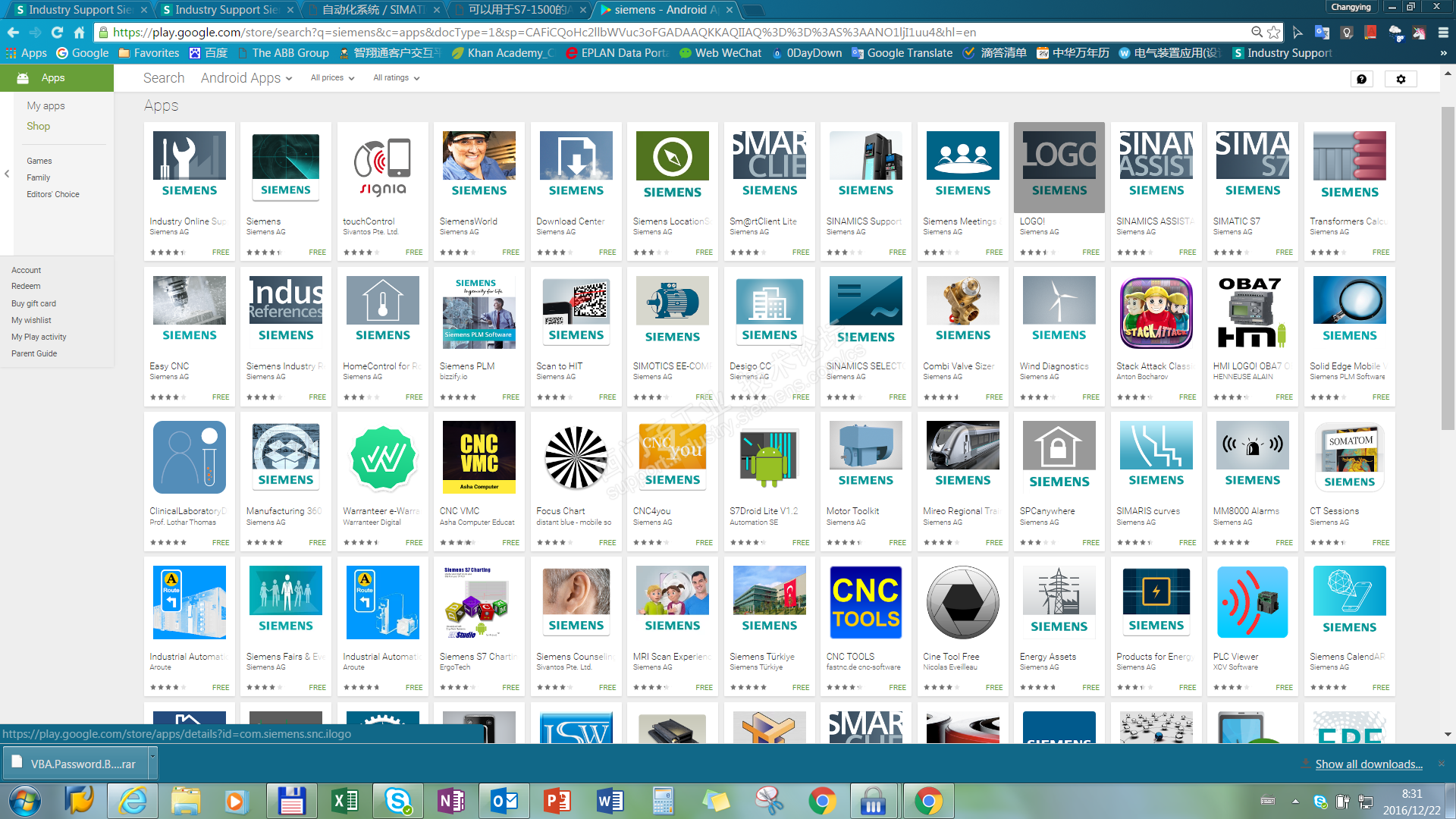Expand the All ratings filter
The image size is (1456, 819).
(396, 78)
